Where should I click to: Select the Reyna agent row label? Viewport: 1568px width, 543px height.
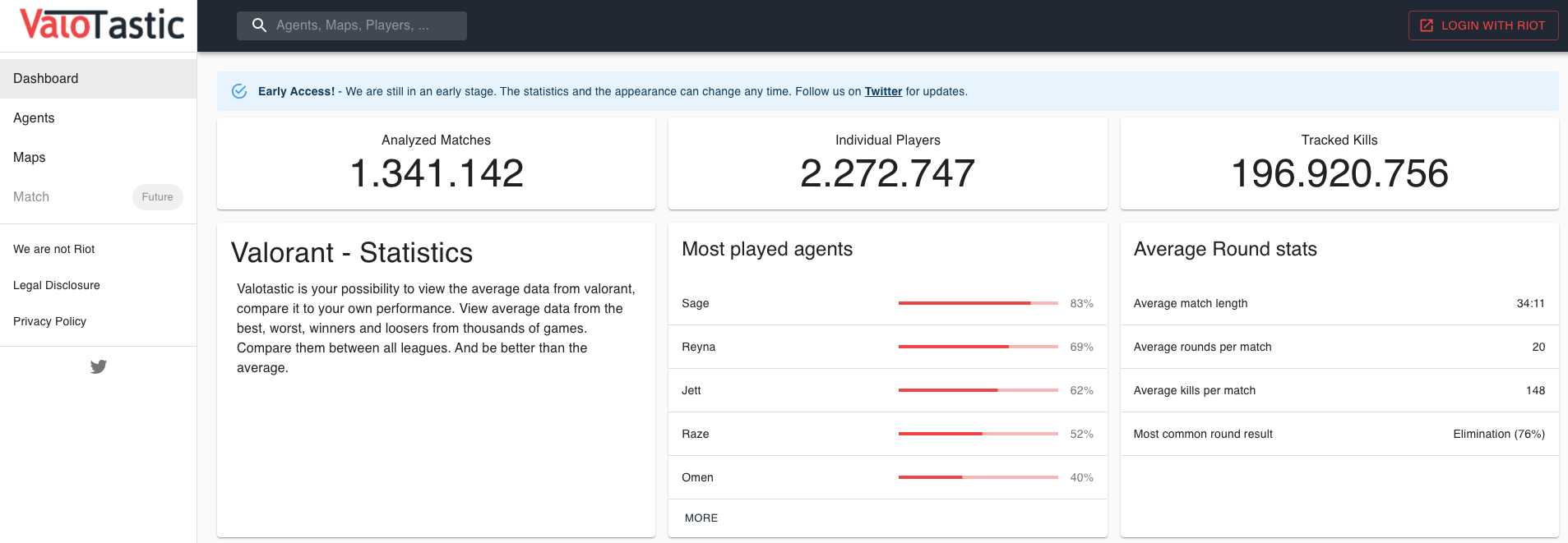699,347
